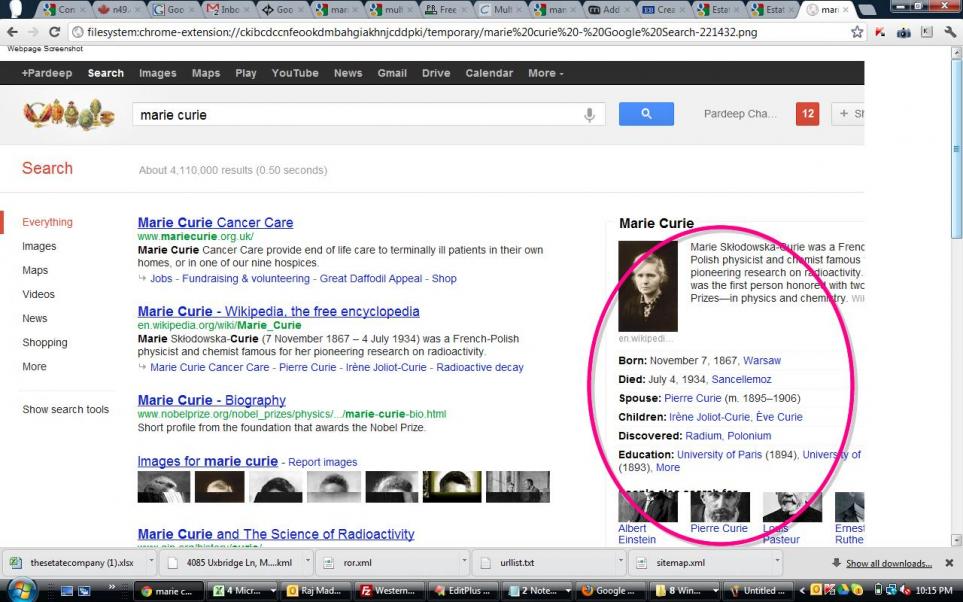
Task: Open the 'Untitled ...' taskbar window
Action: click(759, 590)
